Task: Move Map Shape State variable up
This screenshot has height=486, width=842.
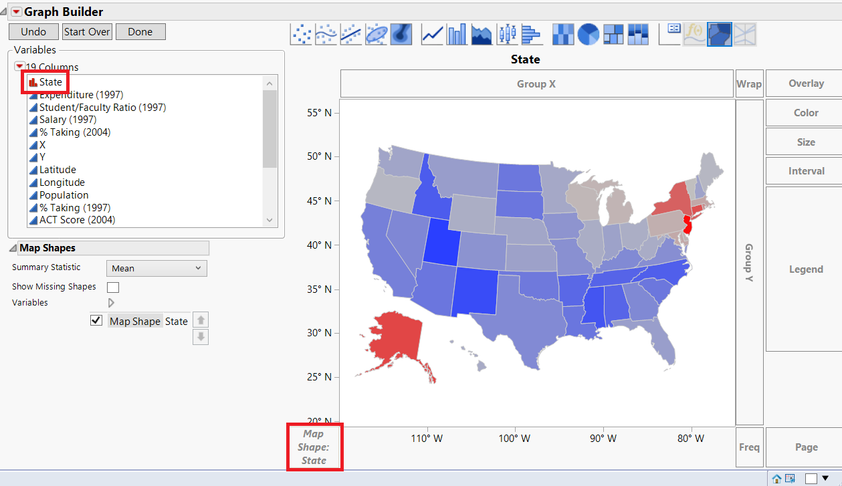Action: tap(200, 320)
